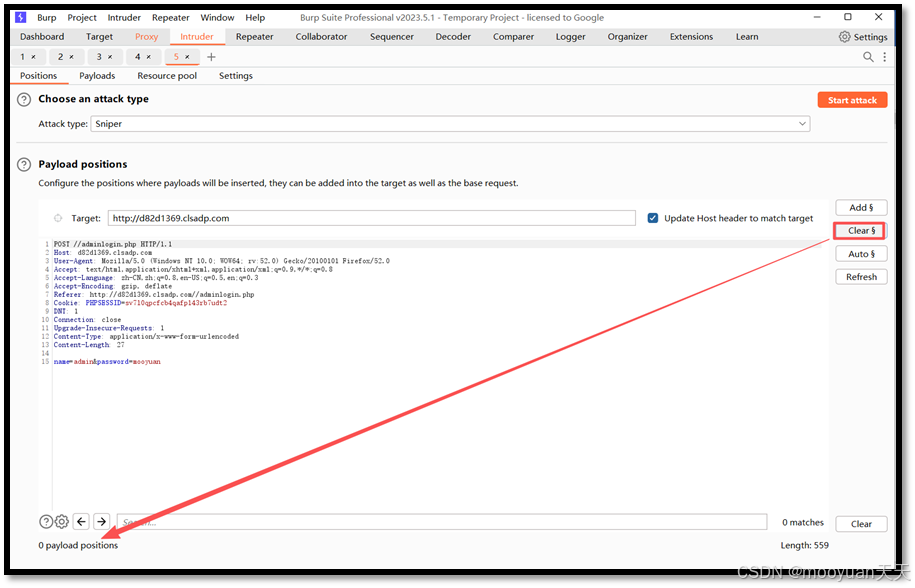Click the Clear § button

(861, 231)
